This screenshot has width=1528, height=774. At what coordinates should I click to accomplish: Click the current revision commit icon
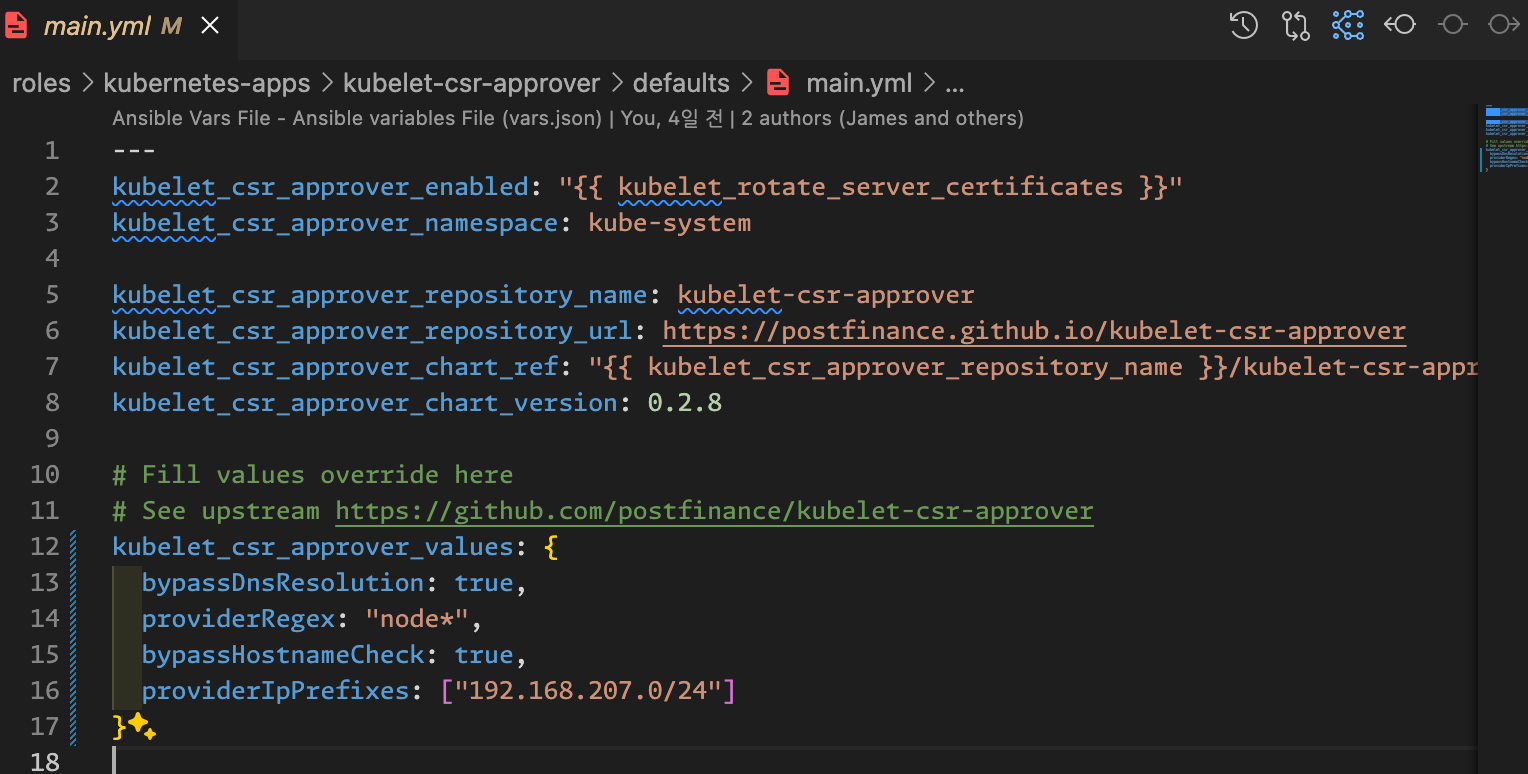click(x=1452, y=25)
